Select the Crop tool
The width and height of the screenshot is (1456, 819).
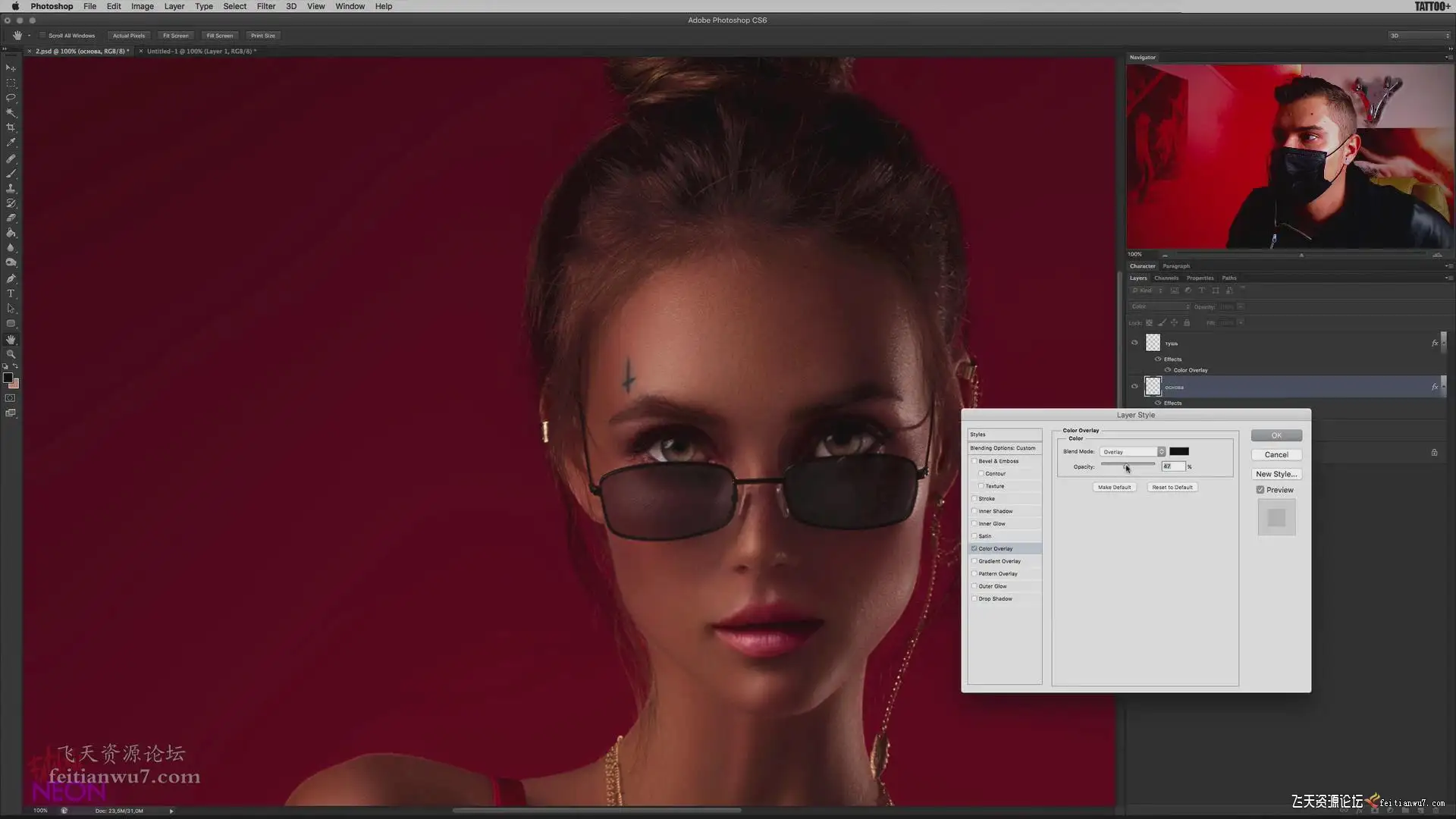point(11,127)
